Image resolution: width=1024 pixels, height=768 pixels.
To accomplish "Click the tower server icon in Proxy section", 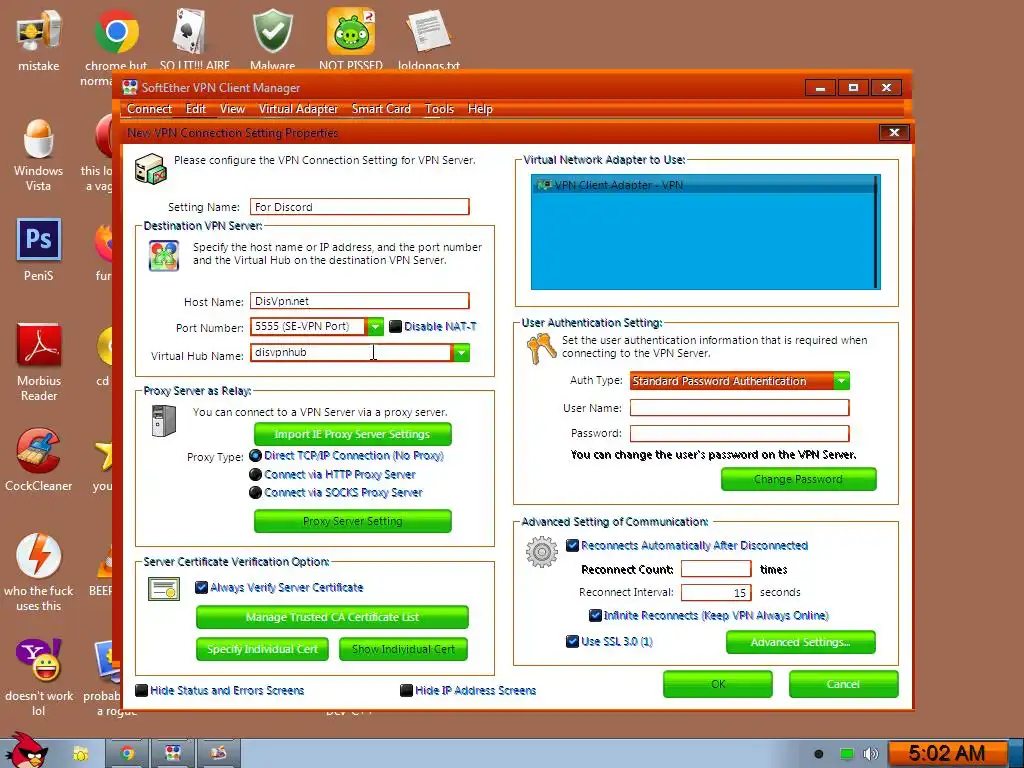I will [x=163, y=421].
